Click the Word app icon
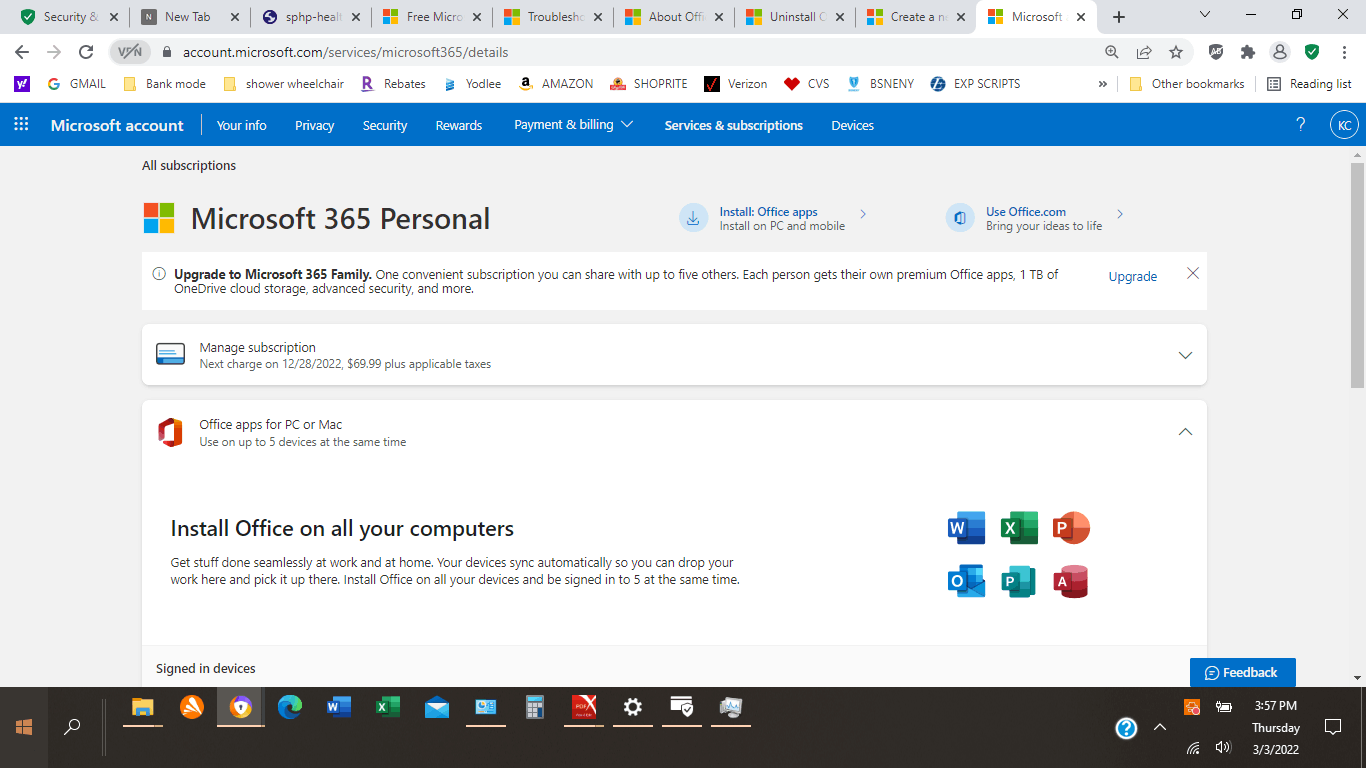 pyautogui.click(x=966, y=528)
